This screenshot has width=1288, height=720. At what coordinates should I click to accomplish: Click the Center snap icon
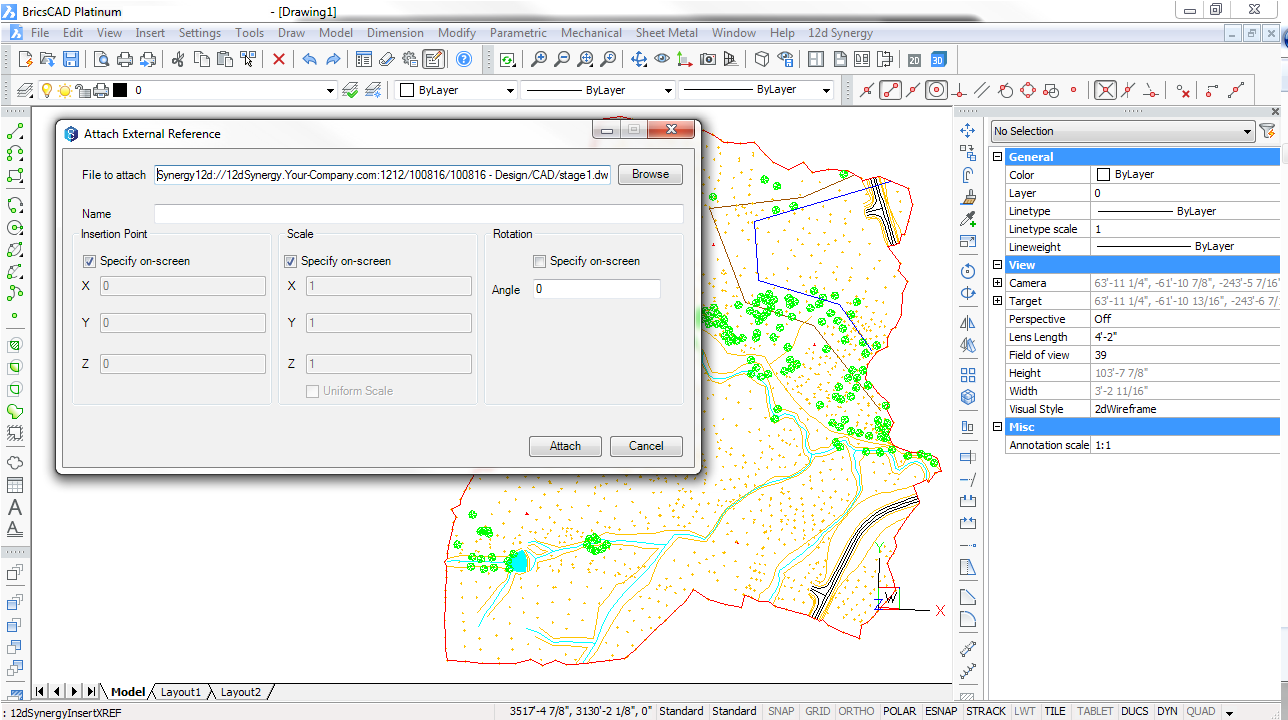pos(936,90)
